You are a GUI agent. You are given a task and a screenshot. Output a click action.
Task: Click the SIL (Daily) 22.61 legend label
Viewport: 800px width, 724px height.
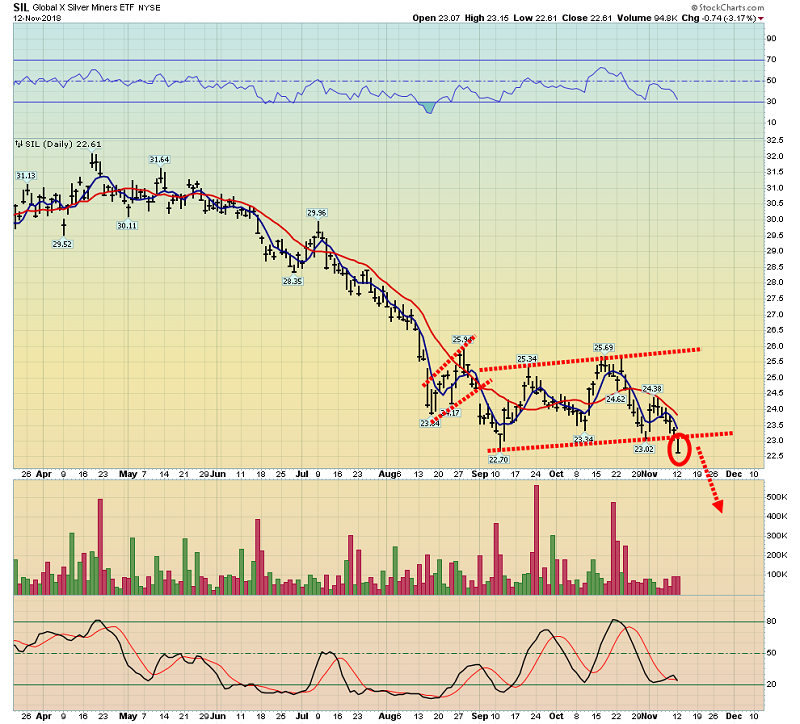point(63,144)
